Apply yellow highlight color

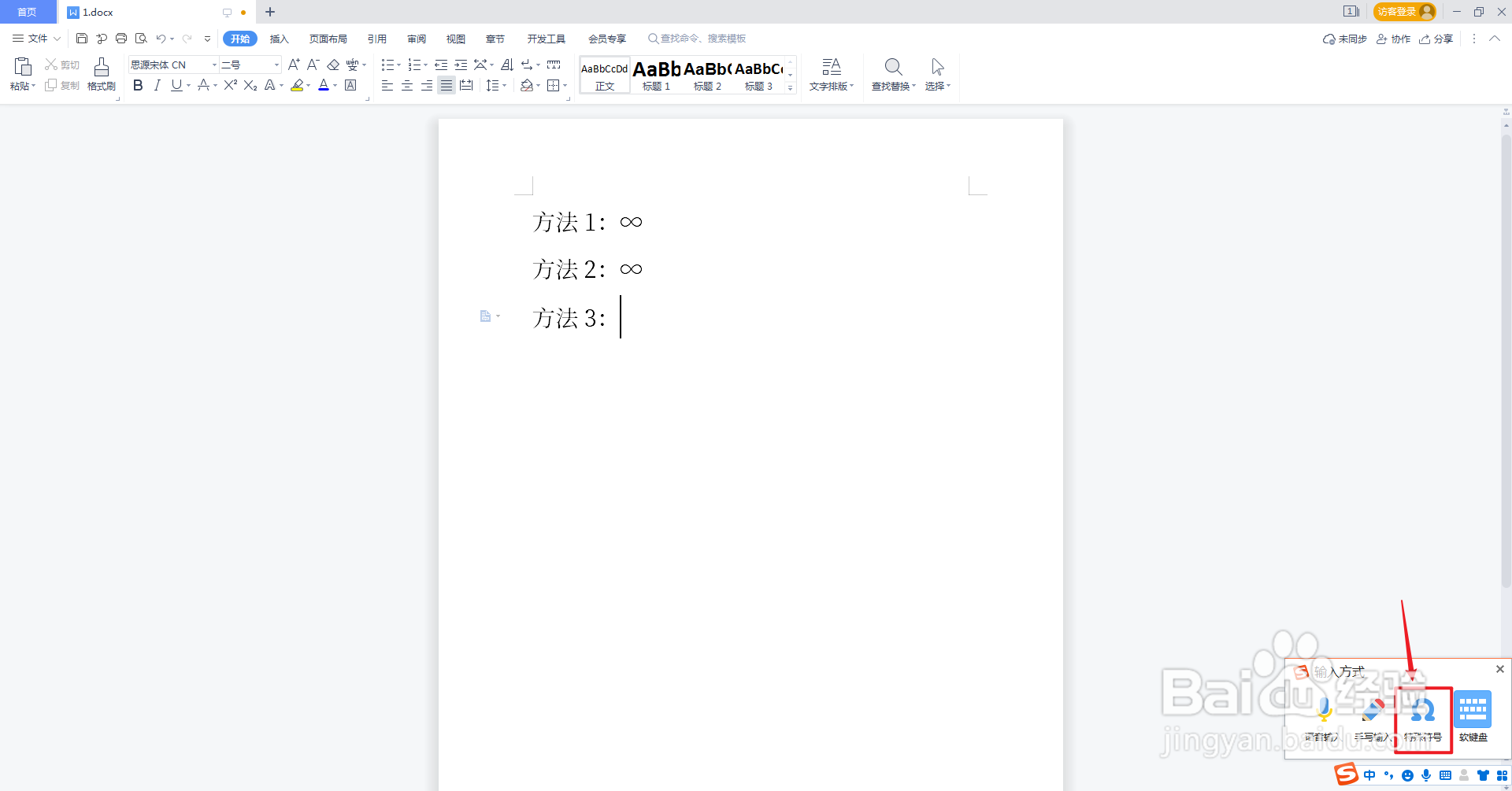tap(297, 85)
